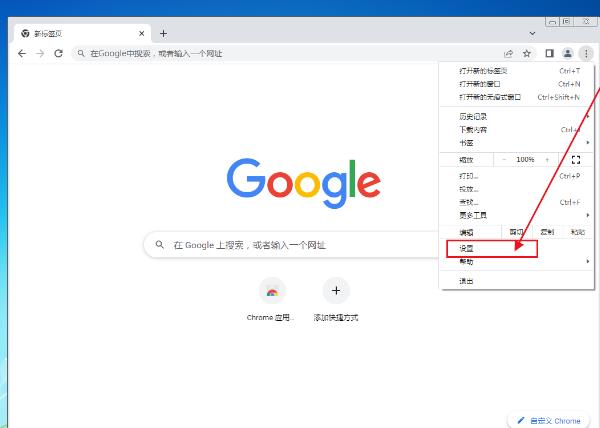The image size is (600, 428).
Task: Click the search magnifier in page search box
Action: [160, 245]
